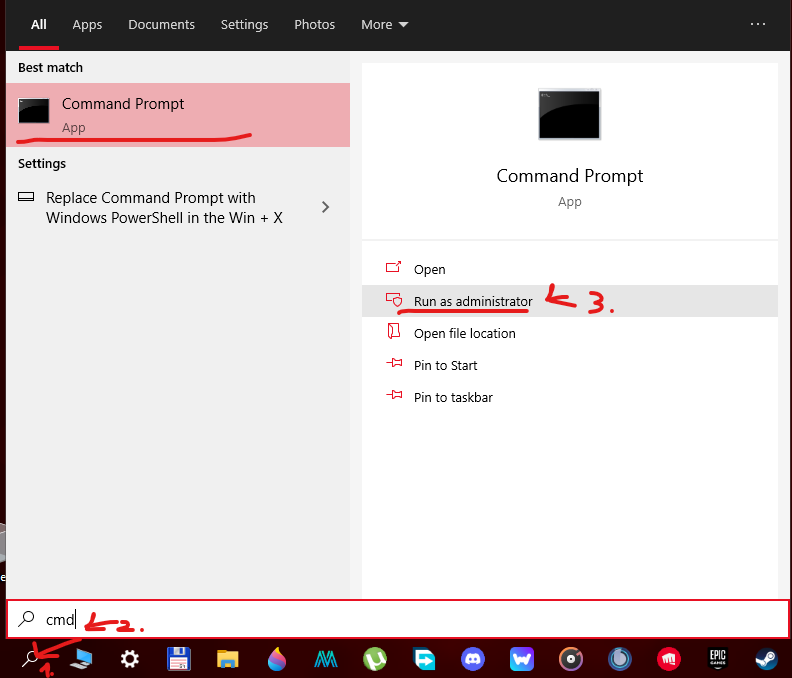Launch the red Riot Games client icon
Screen dimensions: 792x678
pyautogui.click(x=669, y=659)
